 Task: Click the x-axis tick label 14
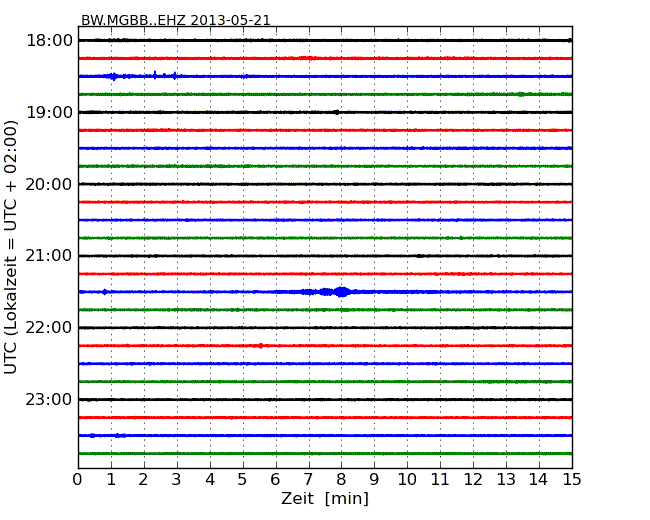click(538, 480)
